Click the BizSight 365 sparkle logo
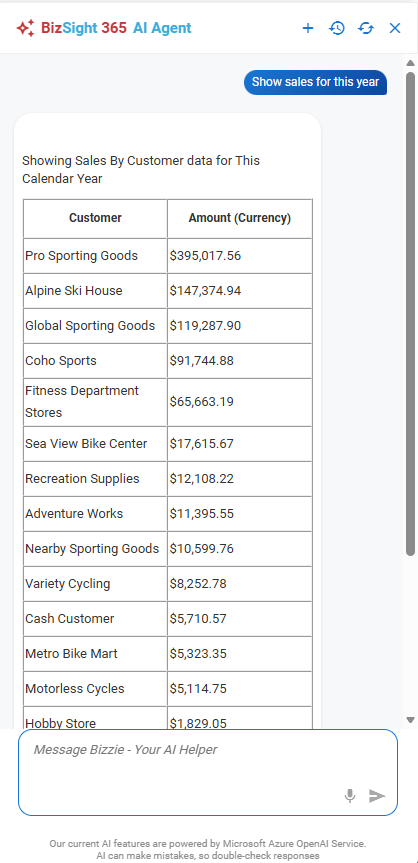Viewport: 418px width, 863px height. (25, 28)
